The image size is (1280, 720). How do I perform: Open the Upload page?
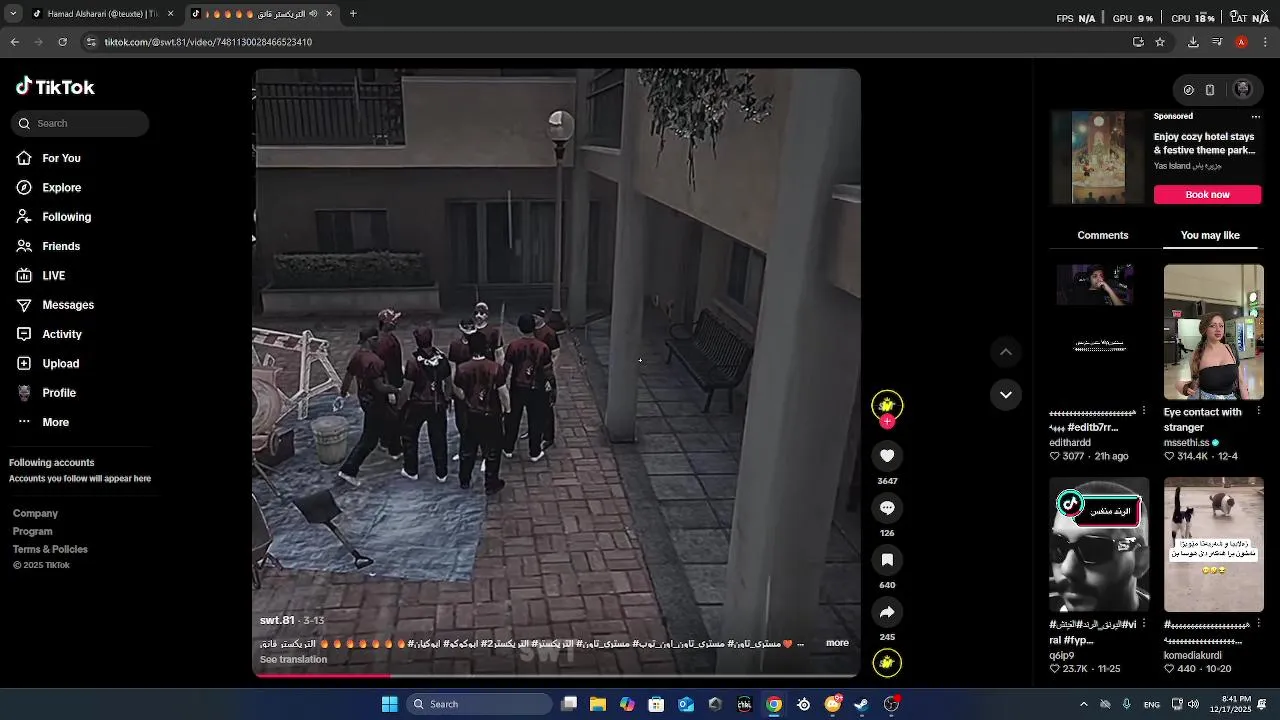click(x=60, y=364)
